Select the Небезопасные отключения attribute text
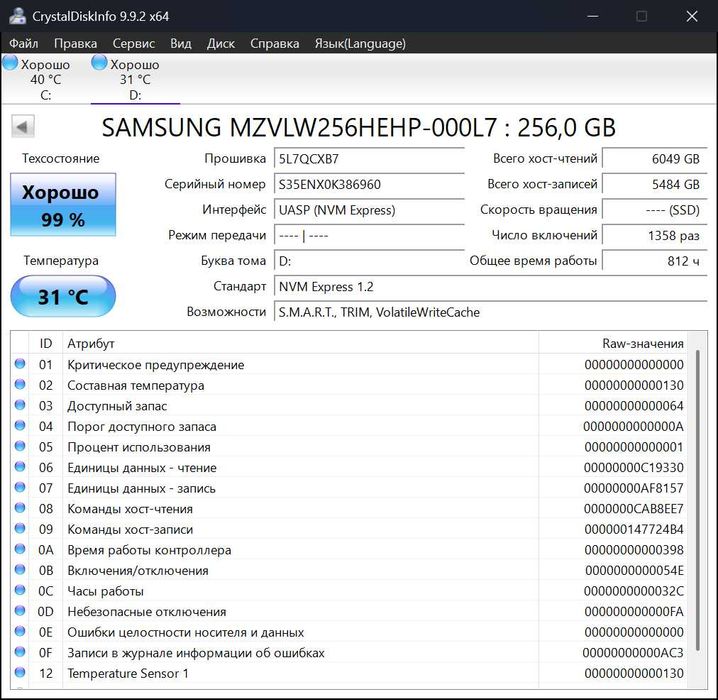Viewport: 718px width, 700px height. click(x=147, y=612)
